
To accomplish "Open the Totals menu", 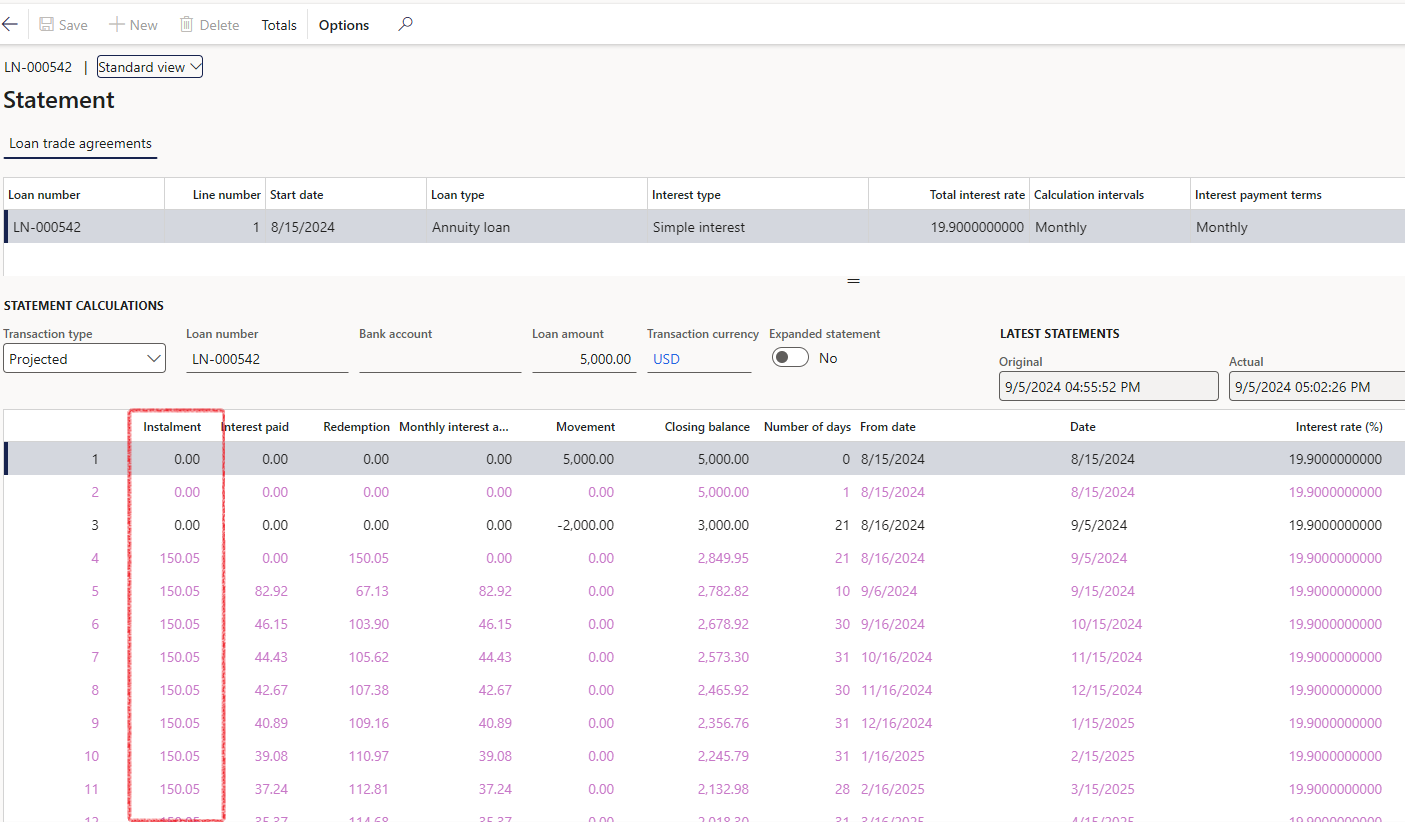I will coord(279,25).
